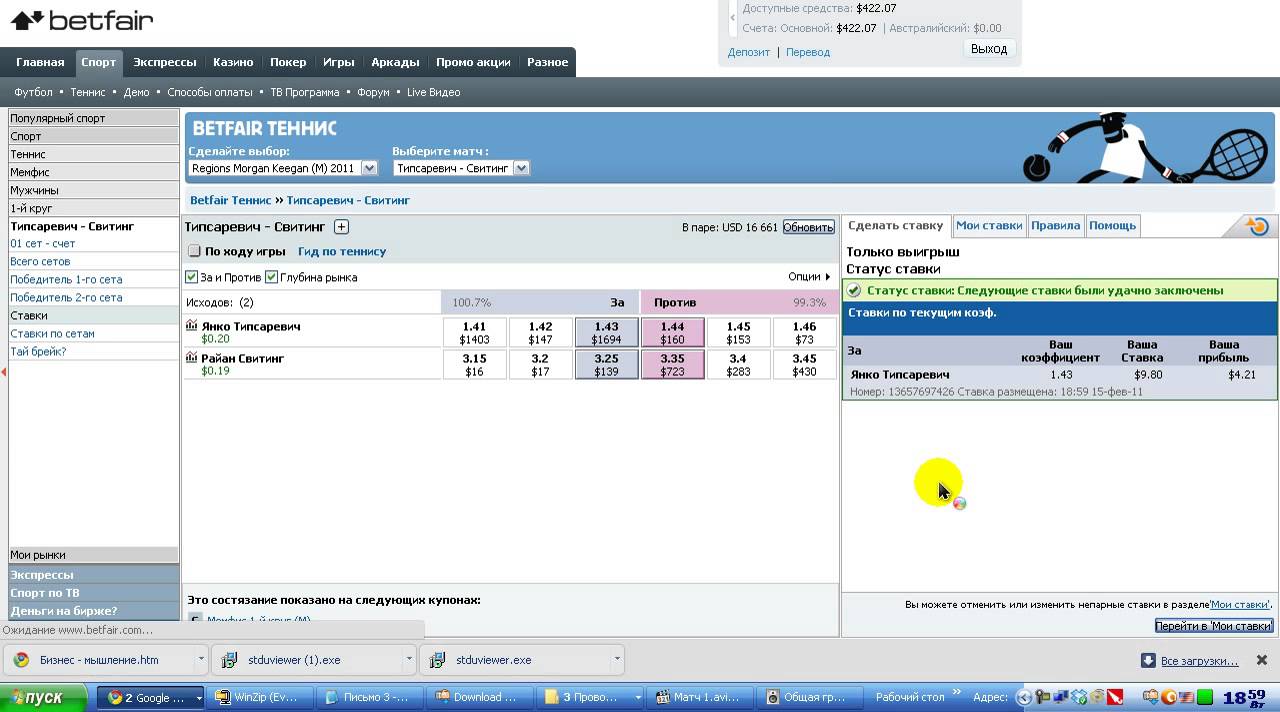Select lay price 1.44 for Типсаревич
Screen dimensions: 1280x712
click(x=672, y=333)
